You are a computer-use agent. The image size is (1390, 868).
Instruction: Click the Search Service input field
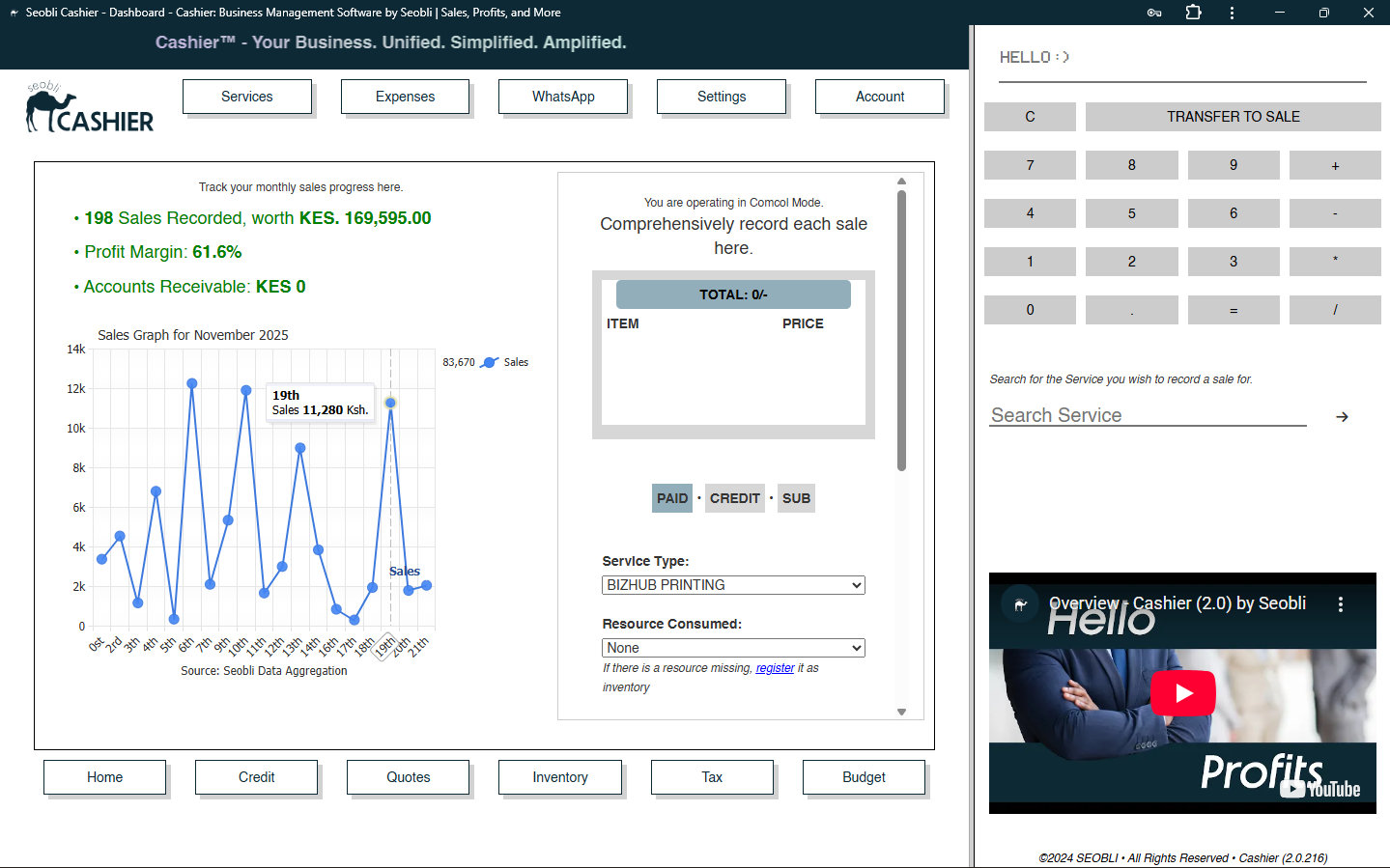[1148, 415]
